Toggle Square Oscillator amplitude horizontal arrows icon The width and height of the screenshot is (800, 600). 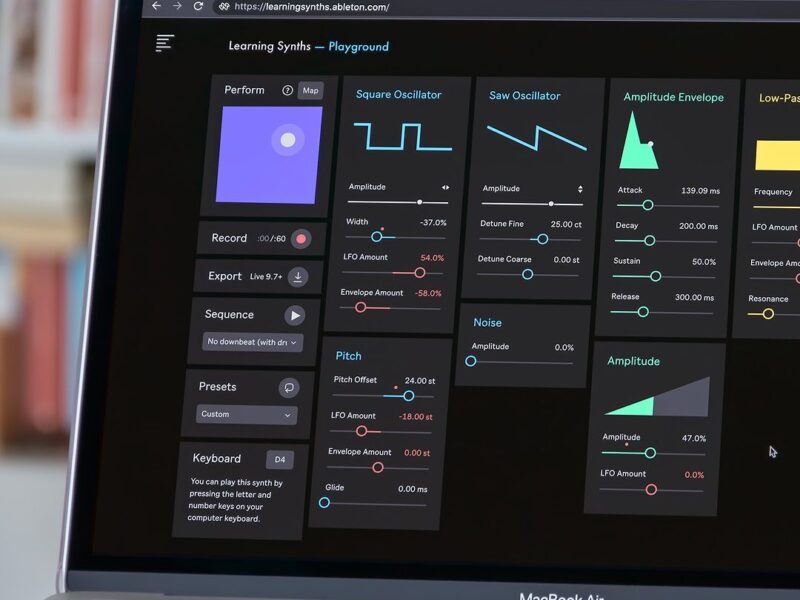[445, 188]
